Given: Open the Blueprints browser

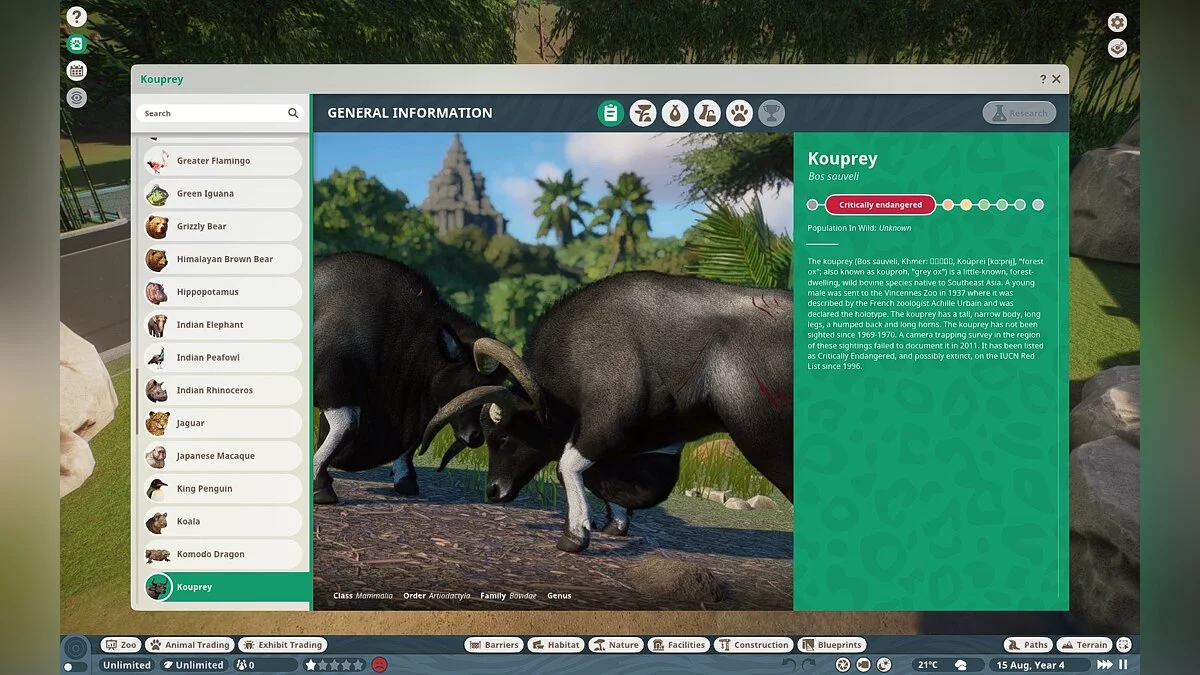Looking at the screenshot, I should click(x=833, y=644).
